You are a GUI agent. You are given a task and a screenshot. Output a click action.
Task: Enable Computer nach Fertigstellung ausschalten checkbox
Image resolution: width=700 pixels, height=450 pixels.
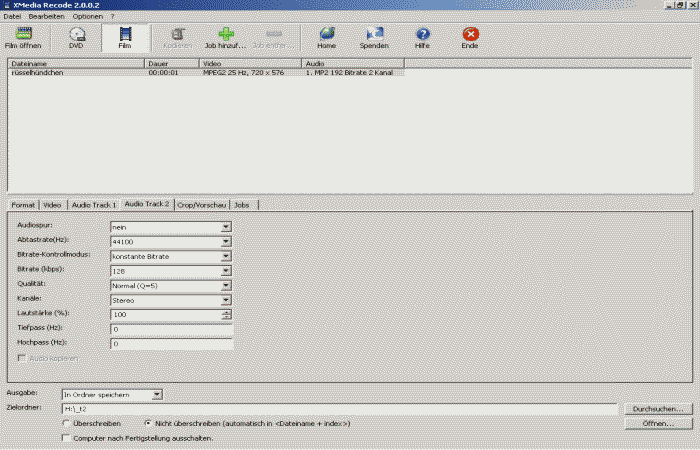67,437
